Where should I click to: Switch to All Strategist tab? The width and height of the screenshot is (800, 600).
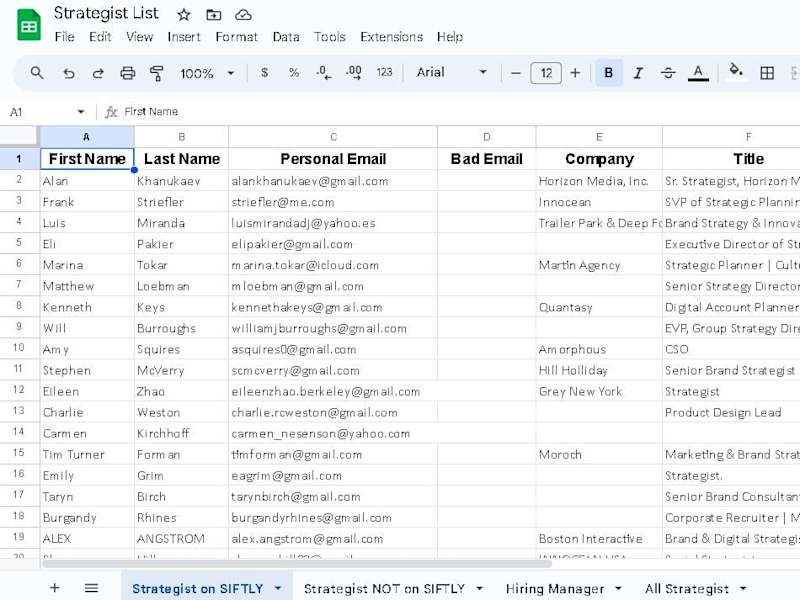tap(687, 589)
